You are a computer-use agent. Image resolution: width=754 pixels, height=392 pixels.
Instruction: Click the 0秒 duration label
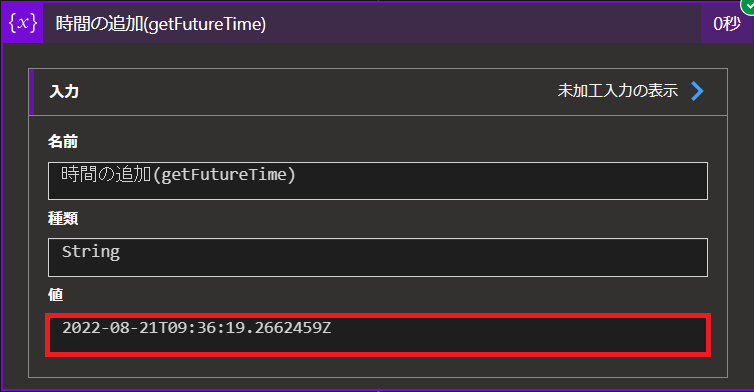(727, 24)
